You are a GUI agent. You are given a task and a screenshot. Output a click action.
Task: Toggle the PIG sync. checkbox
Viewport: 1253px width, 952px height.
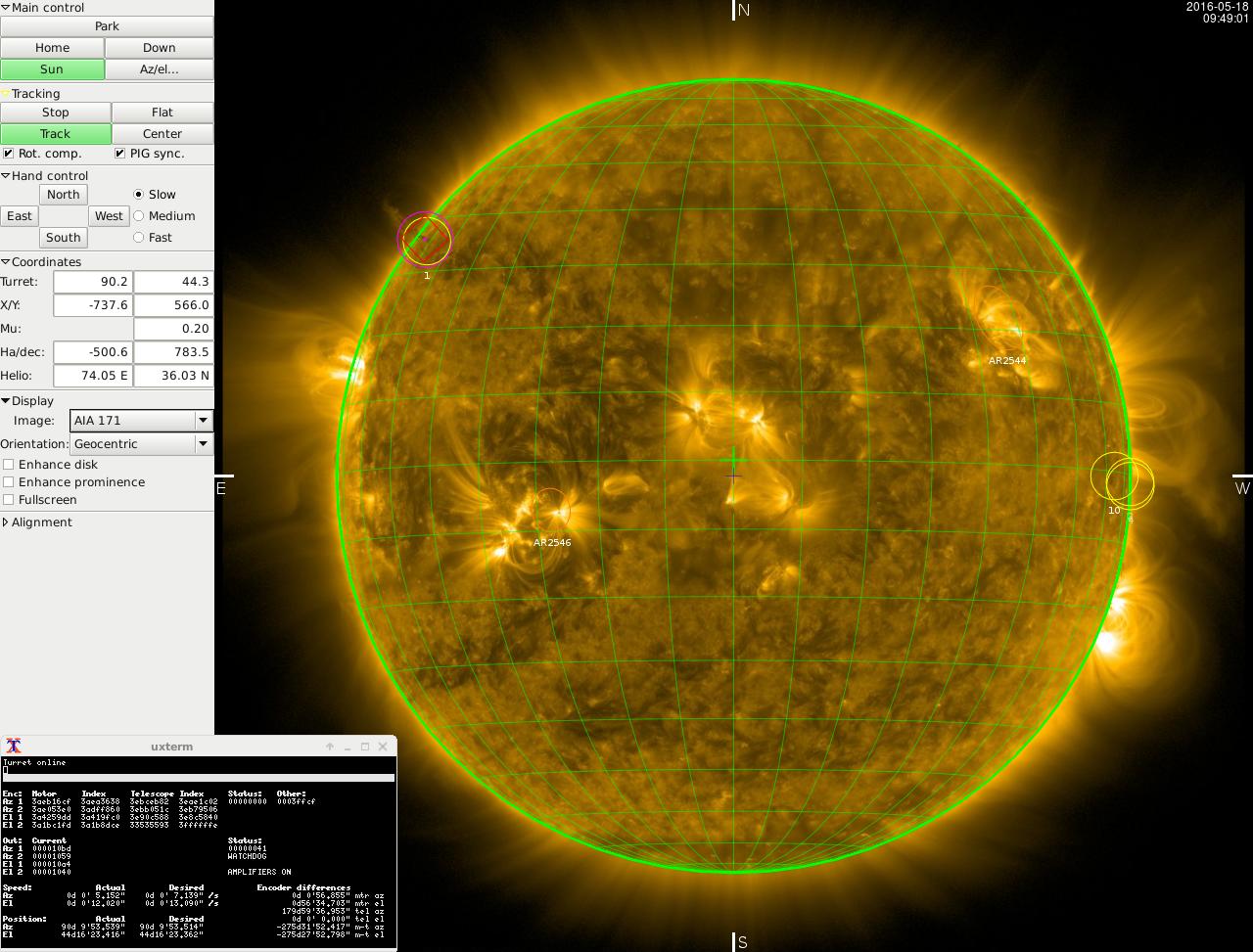[x=120, y=154]
